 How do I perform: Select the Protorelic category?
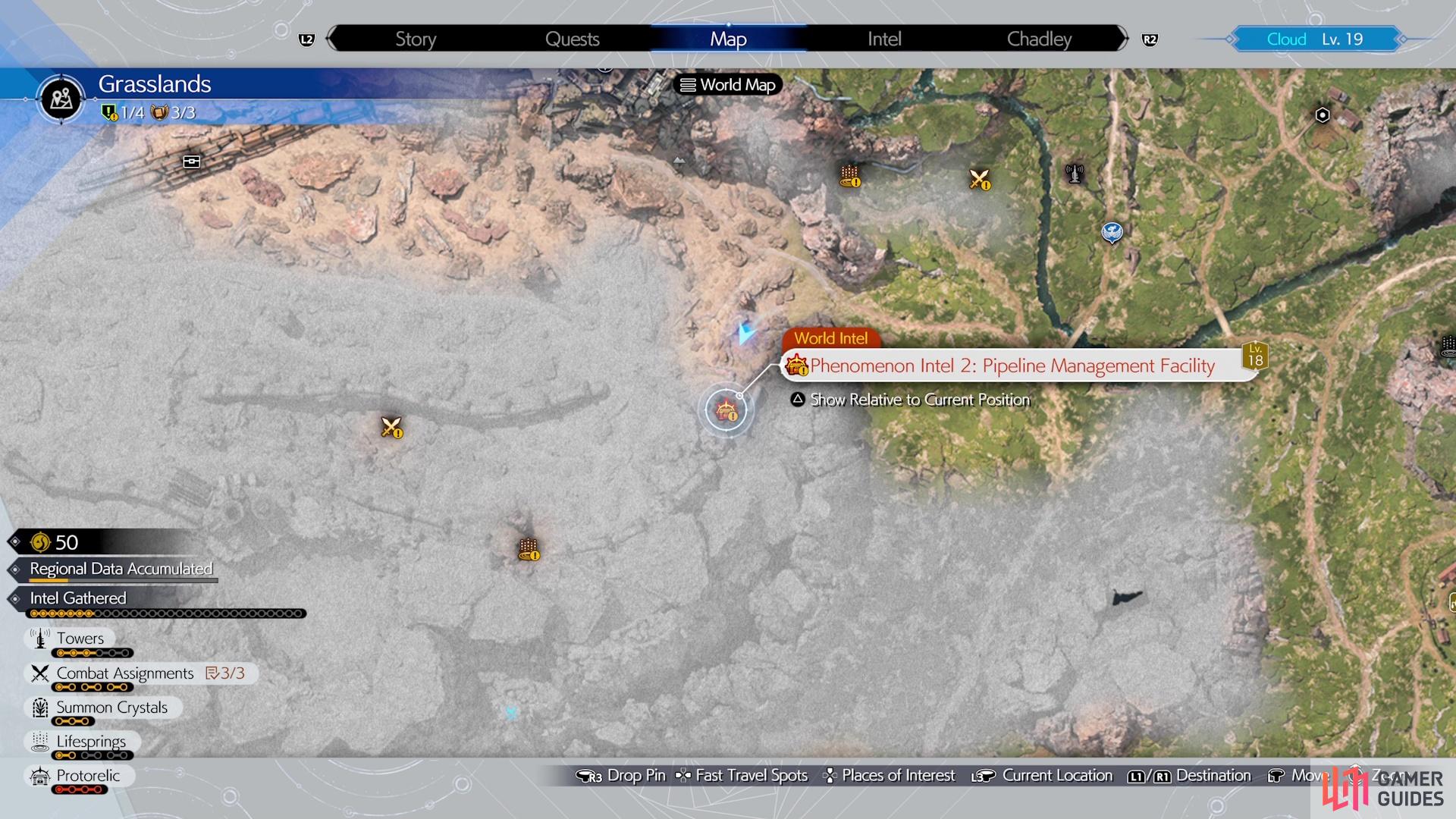79,775
